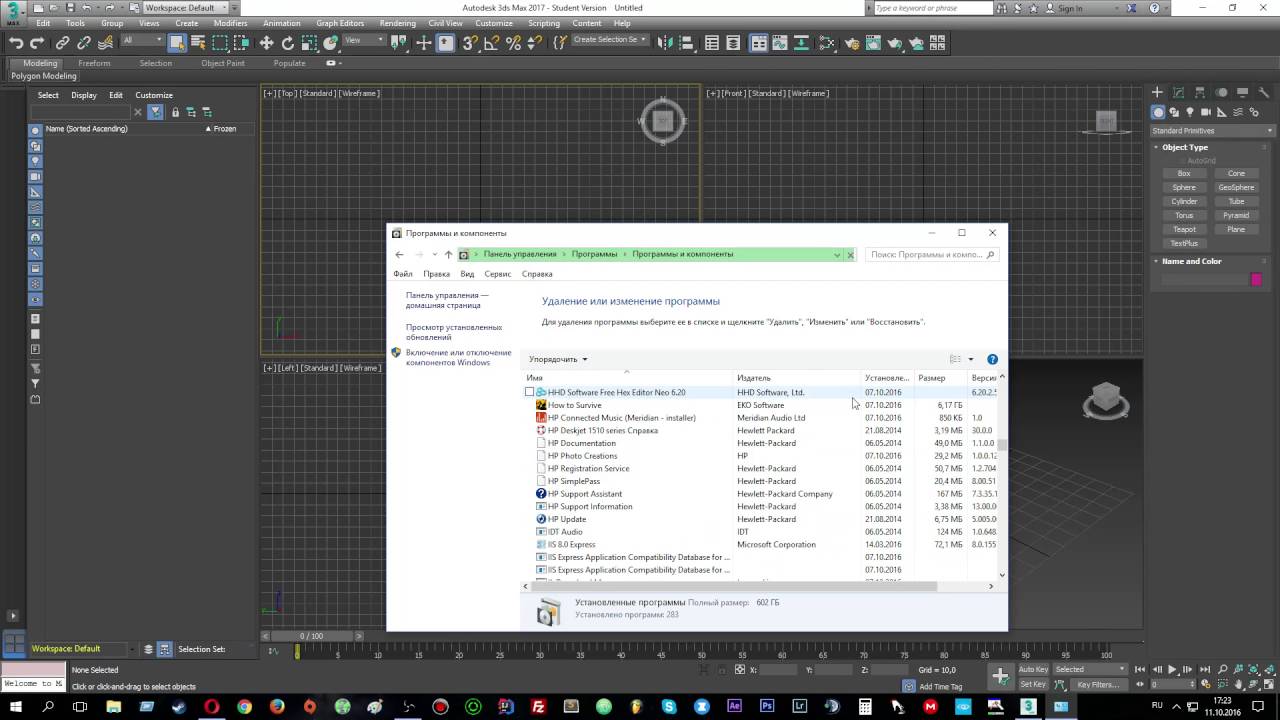
Task: Activate the Select and Rotate tool
Action: click(288, 43)
